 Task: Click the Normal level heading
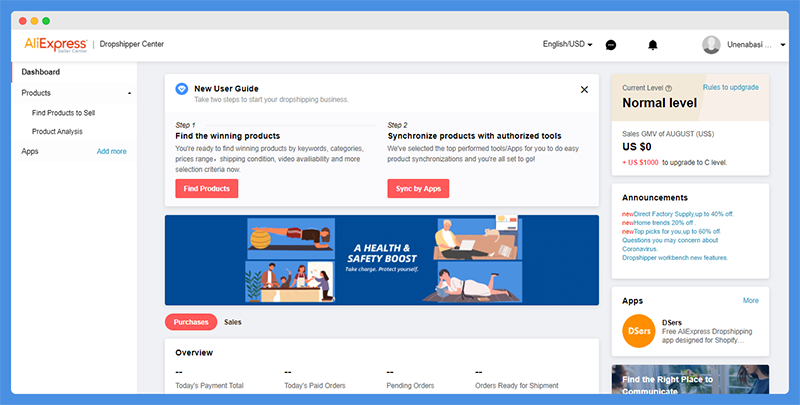click(x=659, y=103)
